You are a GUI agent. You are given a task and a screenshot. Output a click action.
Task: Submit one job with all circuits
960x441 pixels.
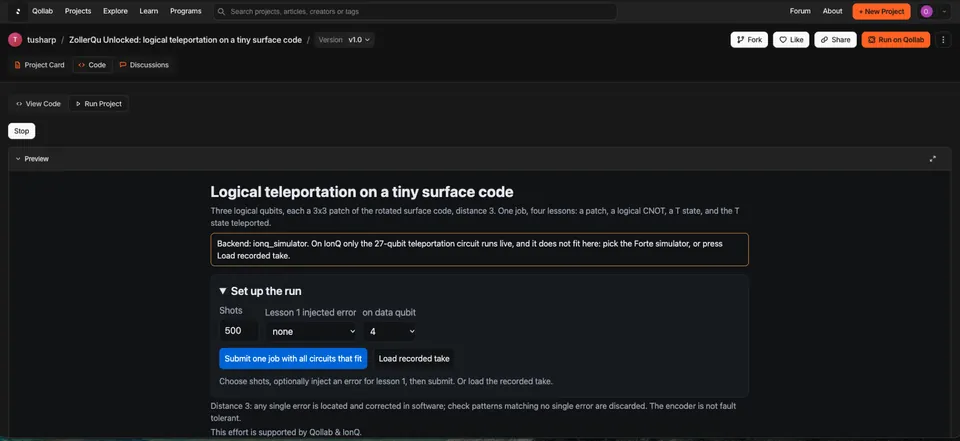click(x=293, y=359)
